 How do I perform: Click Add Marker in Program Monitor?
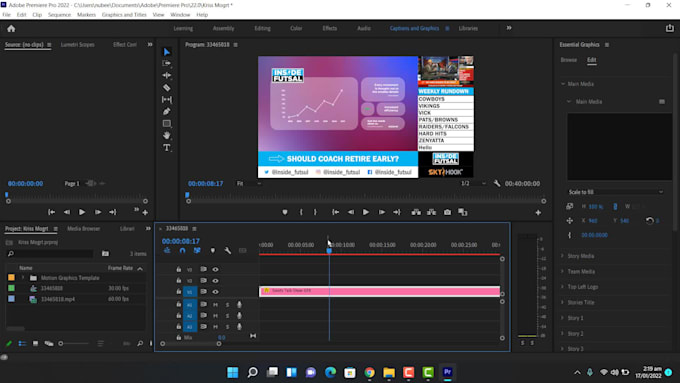click(x=285, y=212)
